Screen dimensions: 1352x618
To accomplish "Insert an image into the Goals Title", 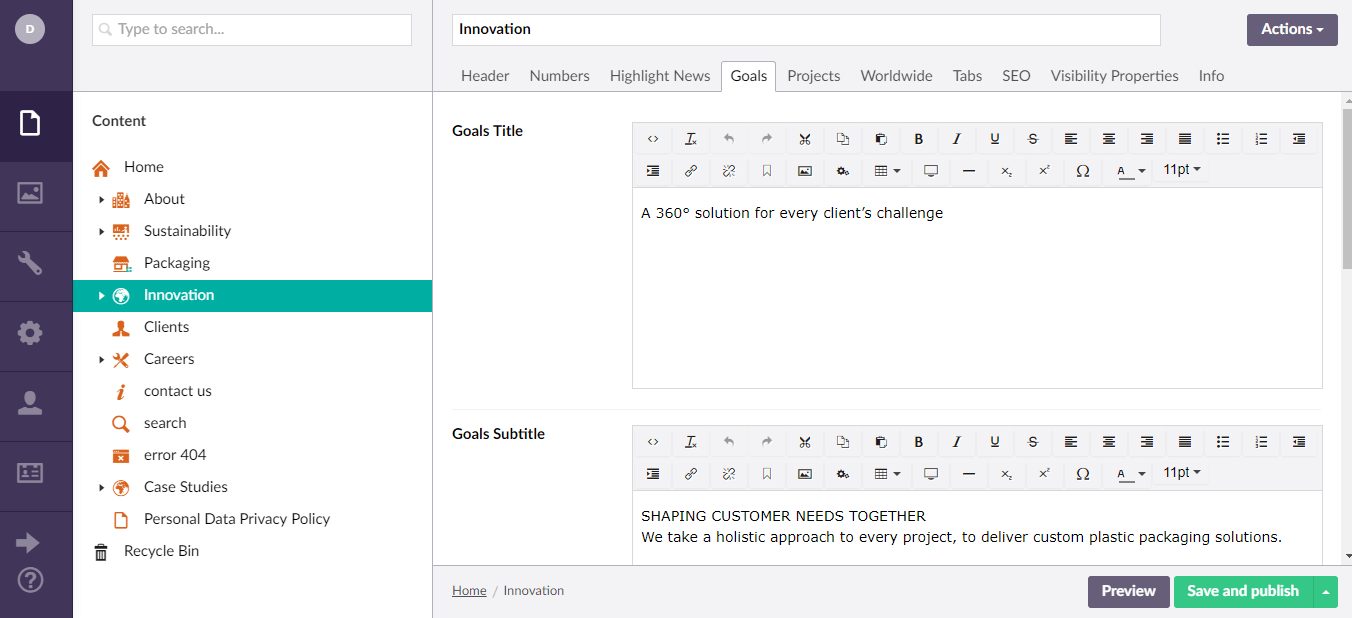I will pos(805,170).
